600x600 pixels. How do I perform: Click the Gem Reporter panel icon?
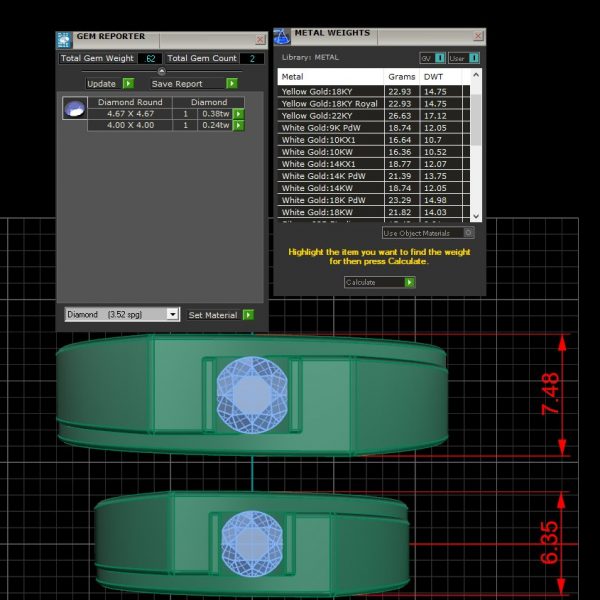[x=64, y=40]
